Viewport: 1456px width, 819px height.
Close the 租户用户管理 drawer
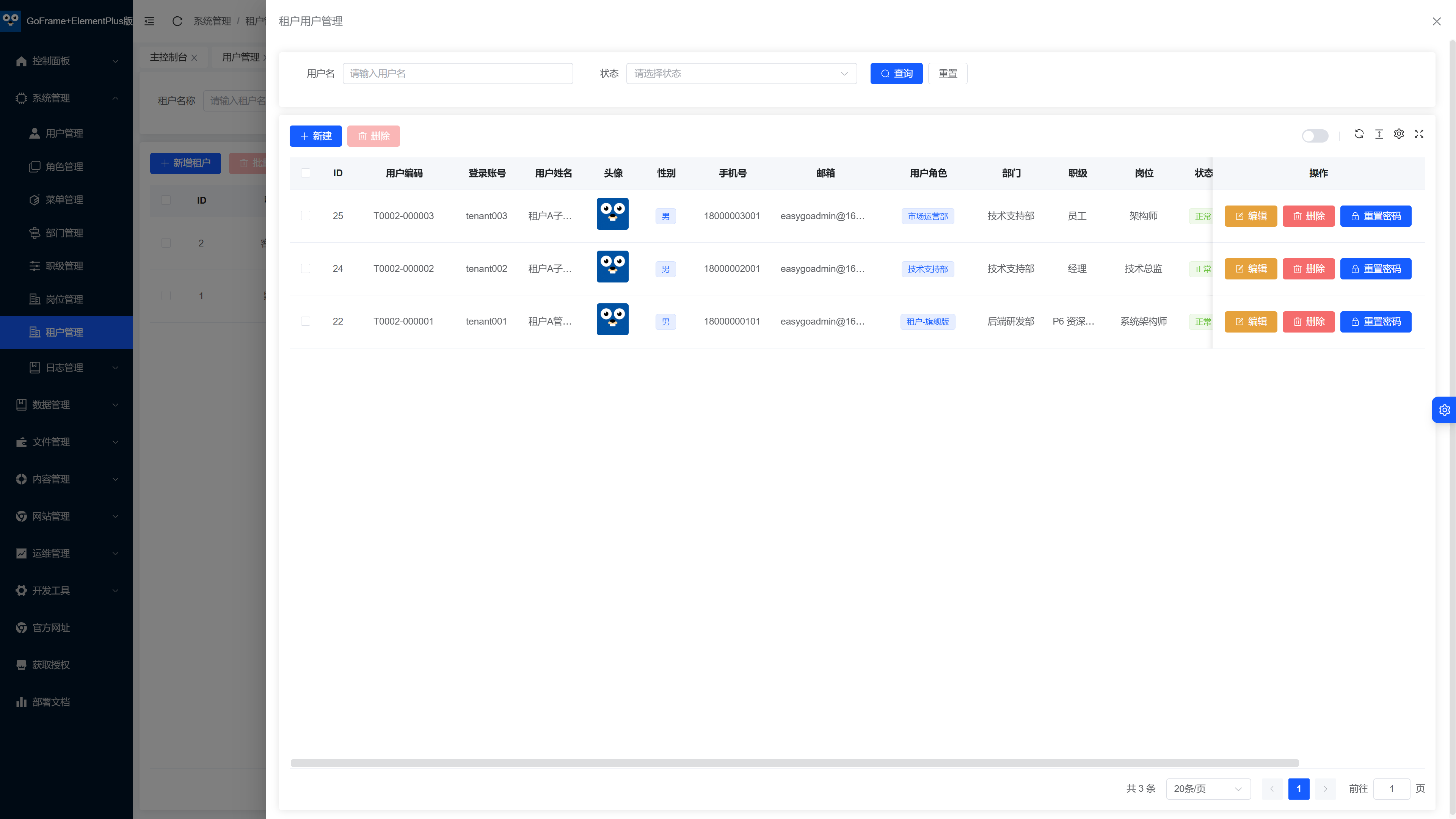point(1436,21)
